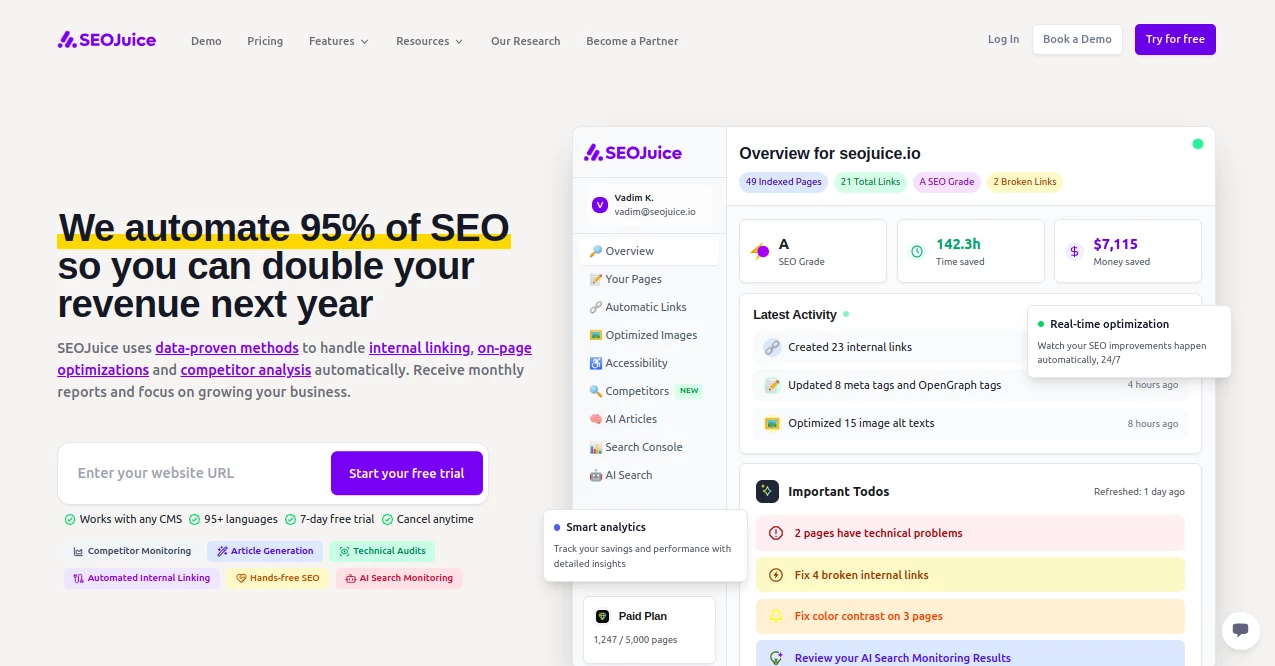This screenshot has height=666, width=1275.
Task: Open the AI Articles section
Action: click(x=631, y=418)
